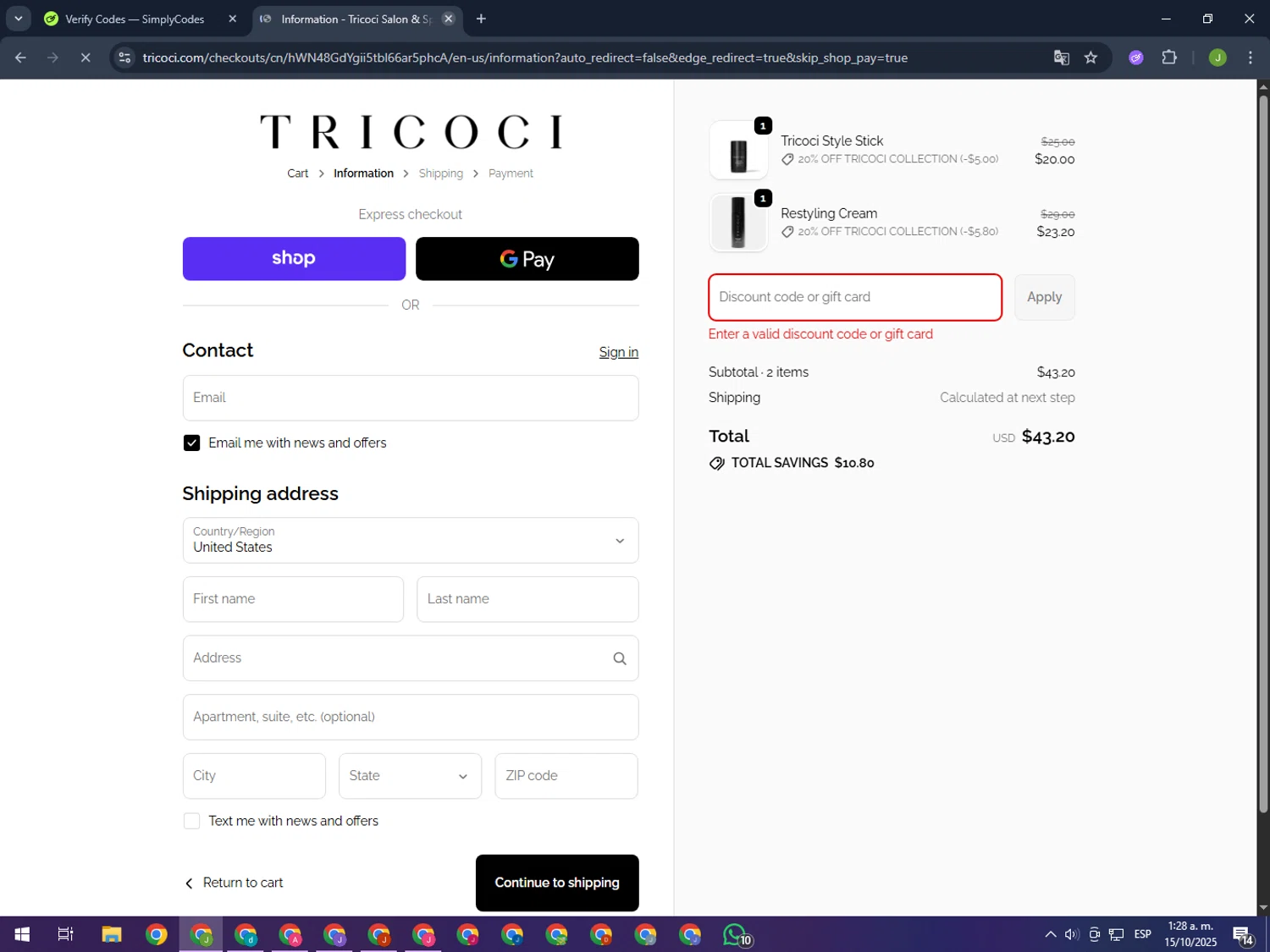
Task: Click the Apply discount button
Action: tap(1044, 297)
